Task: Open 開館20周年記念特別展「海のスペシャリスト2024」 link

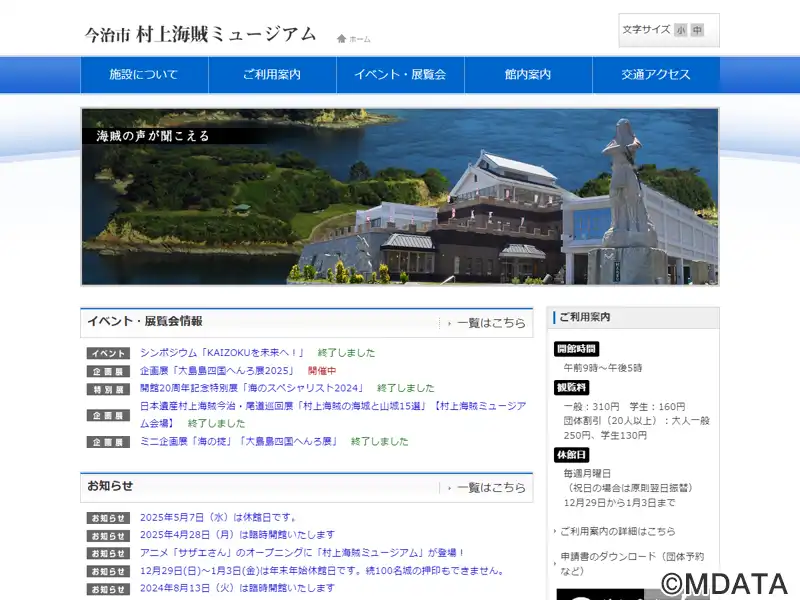Action: (252, 388)
